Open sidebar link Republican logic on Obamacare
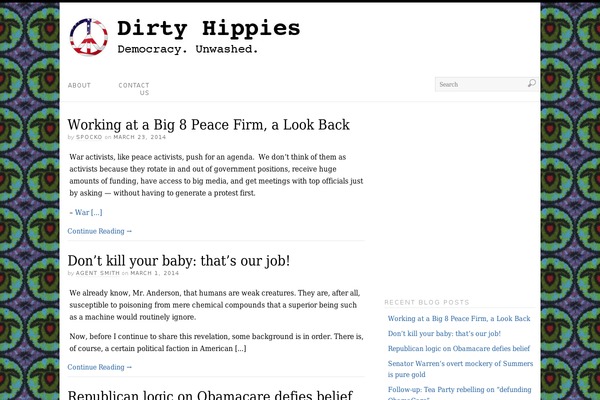The height and width of the screenshot is (400, 600). point(458,348)
